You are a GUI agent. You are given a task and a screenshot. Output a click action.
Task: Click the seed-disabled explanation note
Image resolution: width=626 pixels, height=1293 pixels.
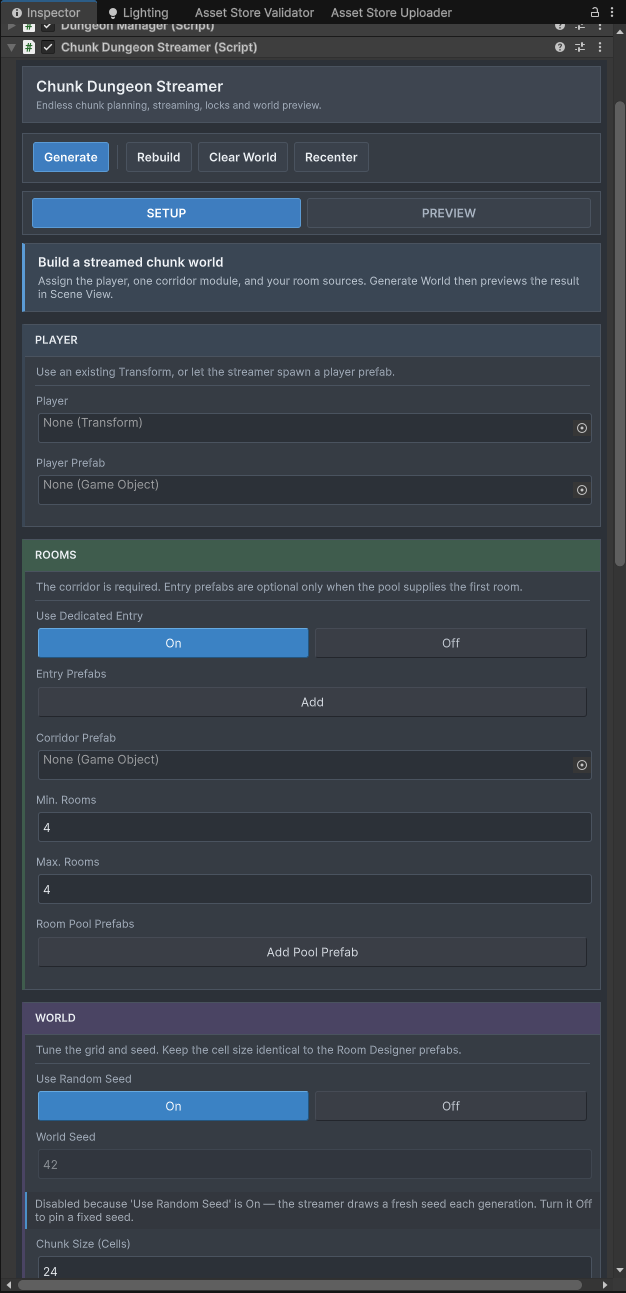tap(313, 1211)
